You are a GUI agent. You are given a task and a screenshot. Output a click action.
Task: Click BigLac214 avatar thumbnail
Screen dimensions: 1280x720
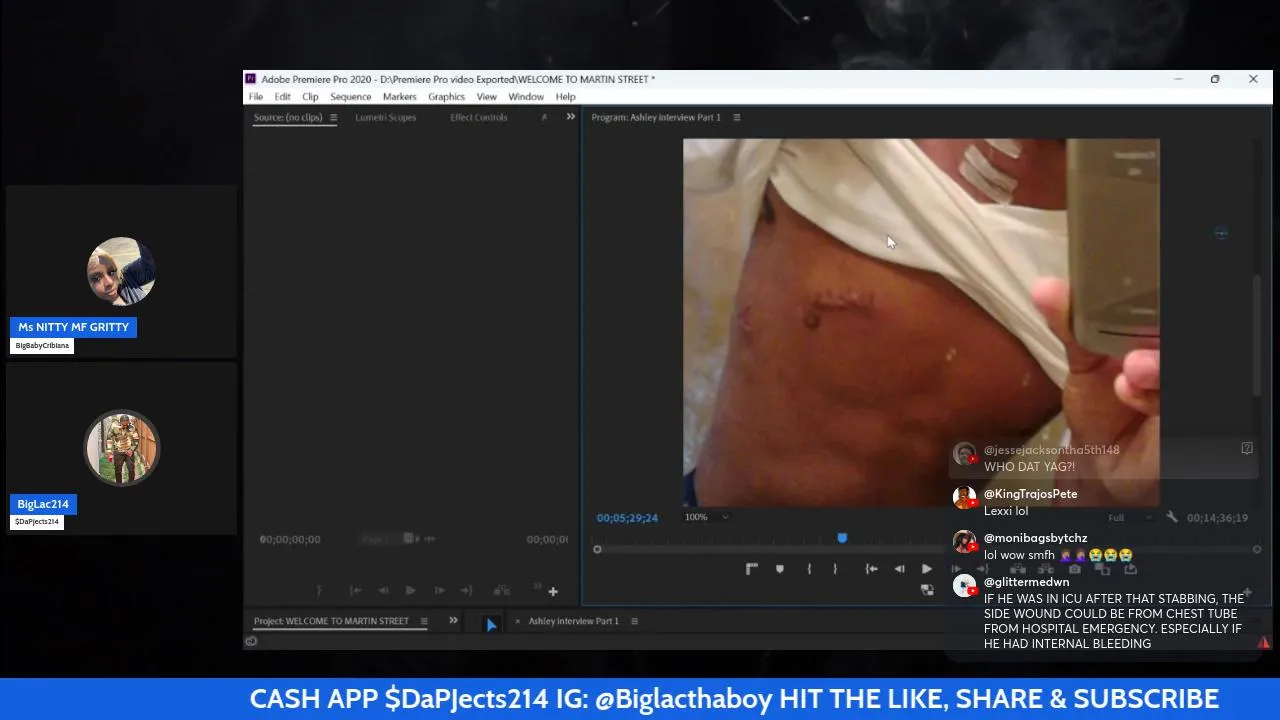[122, 448]
